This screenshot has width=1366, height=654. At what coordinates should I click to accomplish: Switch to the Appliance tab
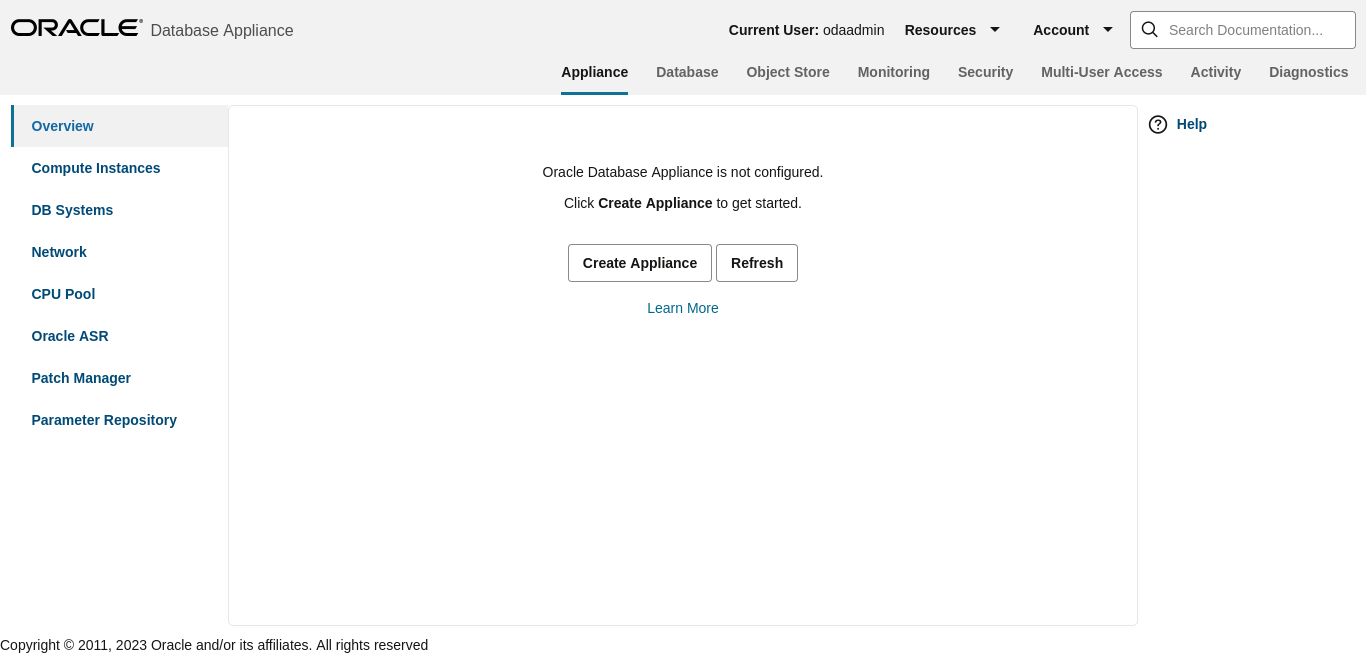595,72
